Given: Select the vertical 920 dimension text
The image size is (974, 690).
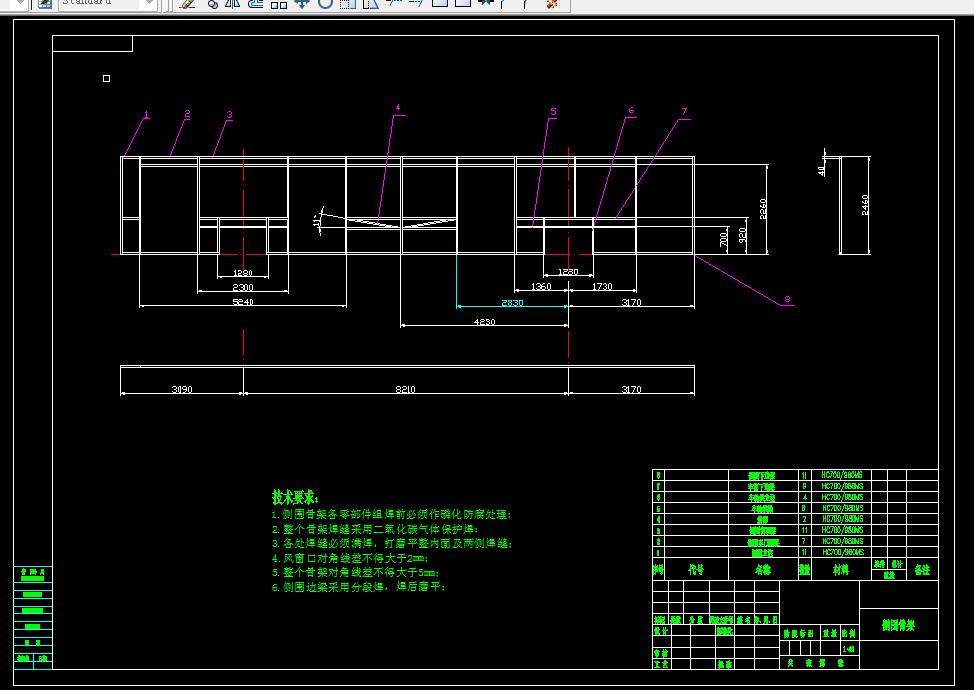Looking at the screenshot, I should pyautogui.click(x=742, y=235).
